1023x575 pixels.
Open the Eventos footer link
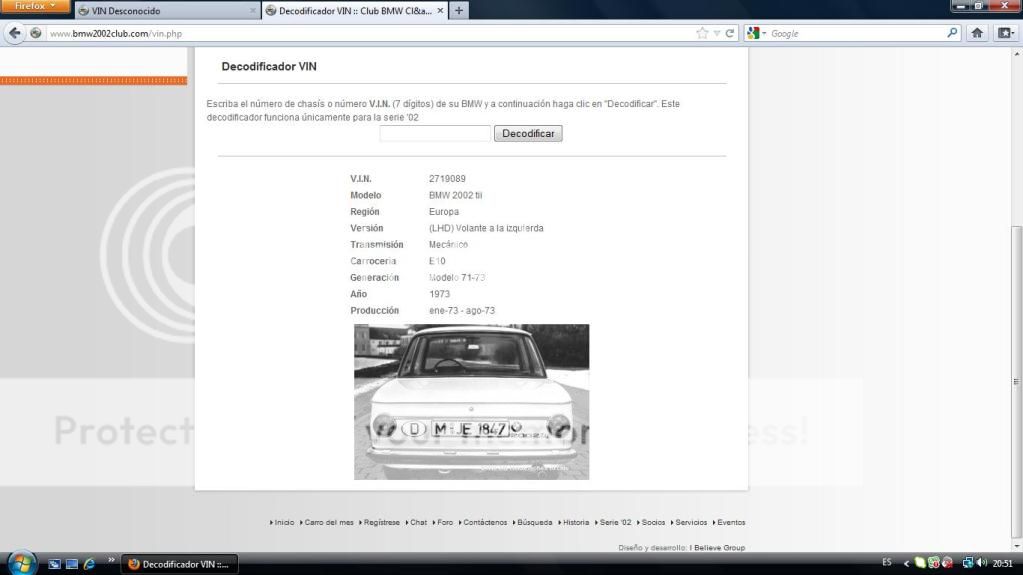730,522
